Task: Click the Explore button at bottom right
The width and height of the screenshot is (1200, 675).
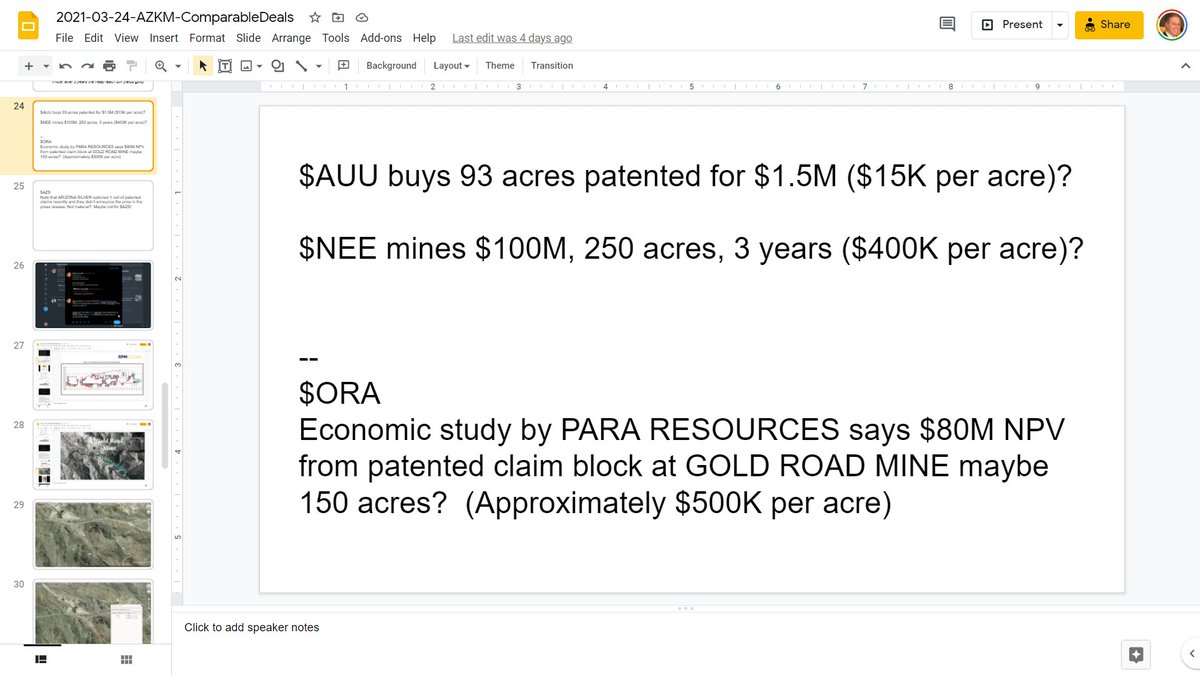Action: pos(1136,655)
